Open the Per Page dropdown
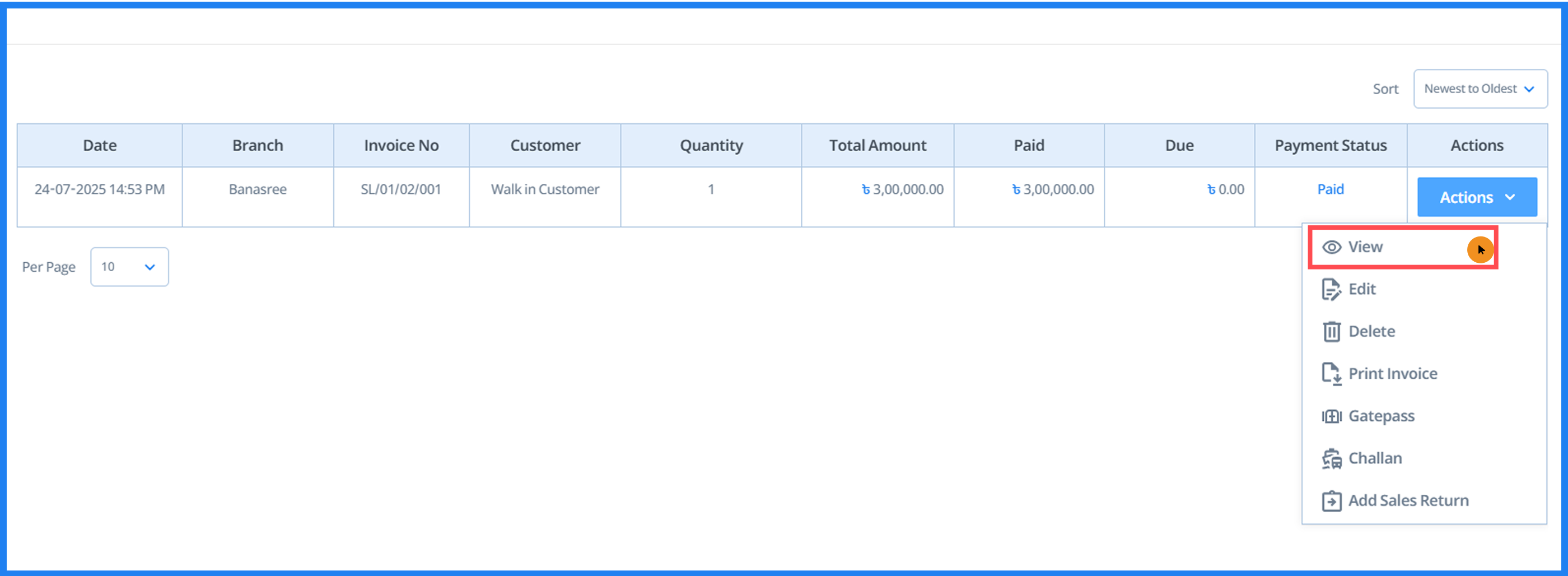 pos(129,267)
